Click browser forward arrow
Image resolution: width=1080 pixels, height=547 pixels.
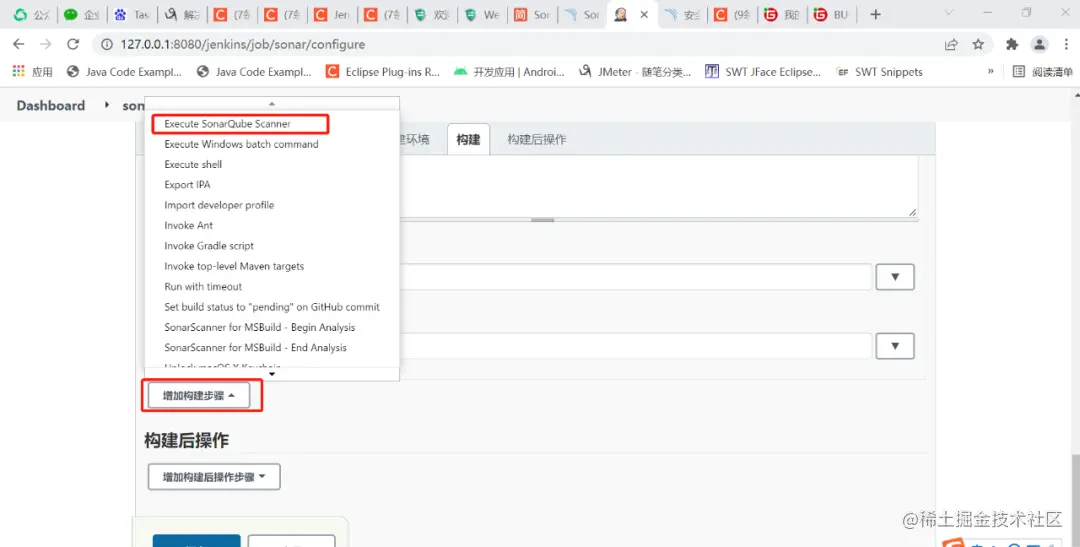tap(45, 44)
